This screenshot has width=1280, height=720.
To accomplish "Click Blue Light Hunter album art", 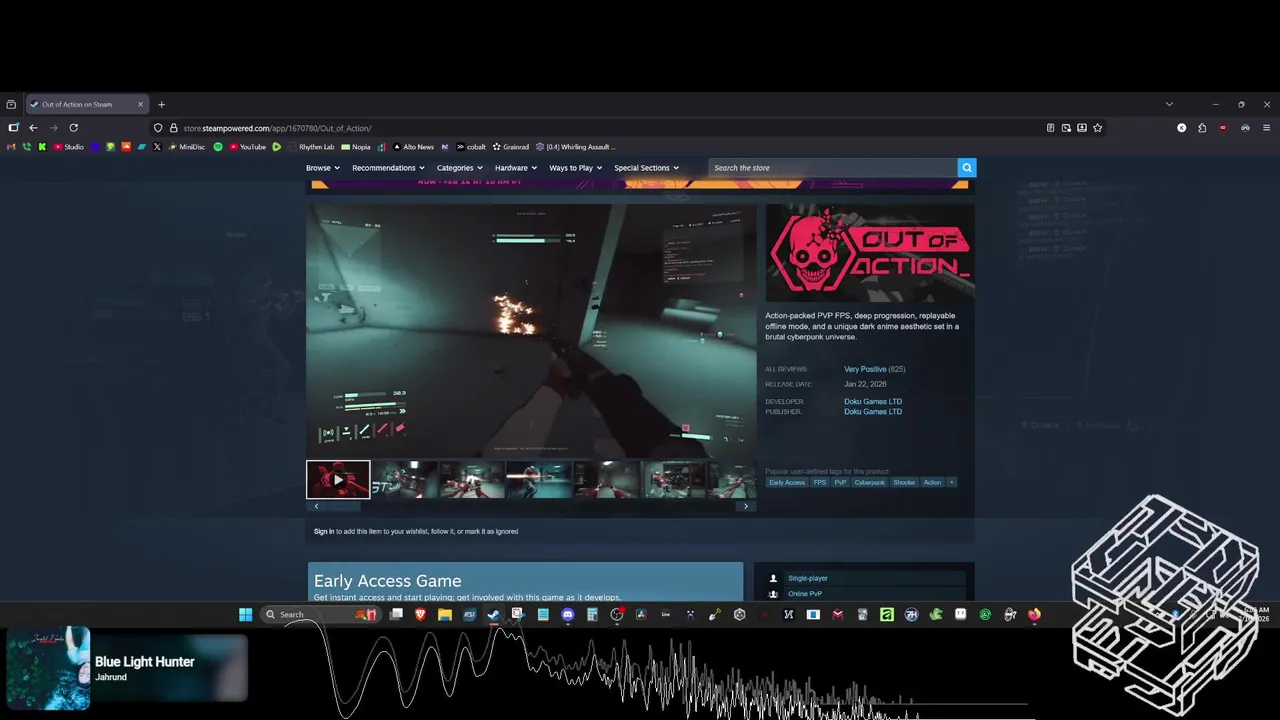I will (48, 668).
